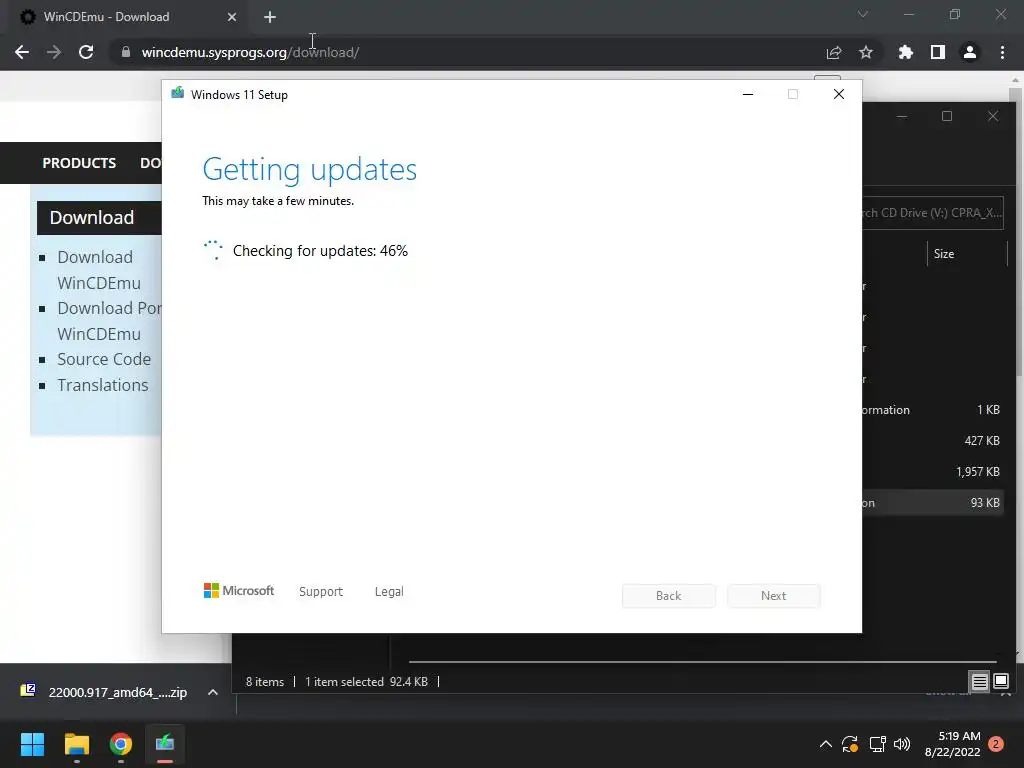Image resolution: width=1024 pixels, height=768 pixels.
Task: Open Chrome three-dot menu
Action: (x=1002, y=52)
